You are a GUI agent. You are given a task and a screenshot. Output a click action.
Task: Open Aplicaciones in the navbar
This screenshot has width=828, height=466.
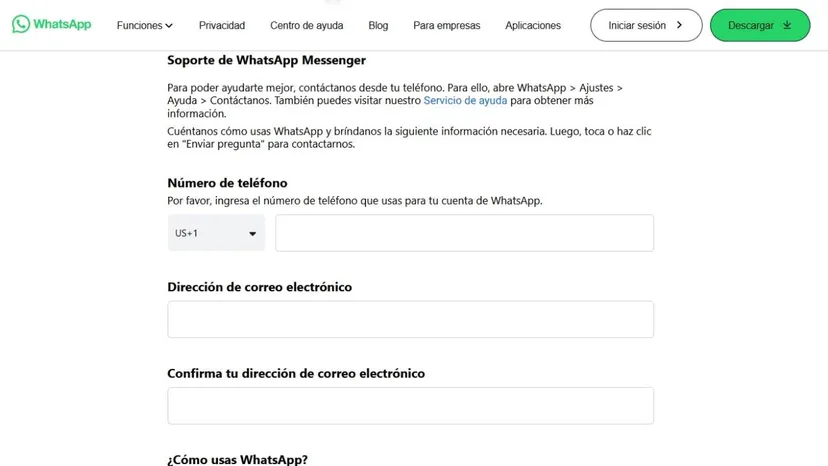click(x=533, y=25)
